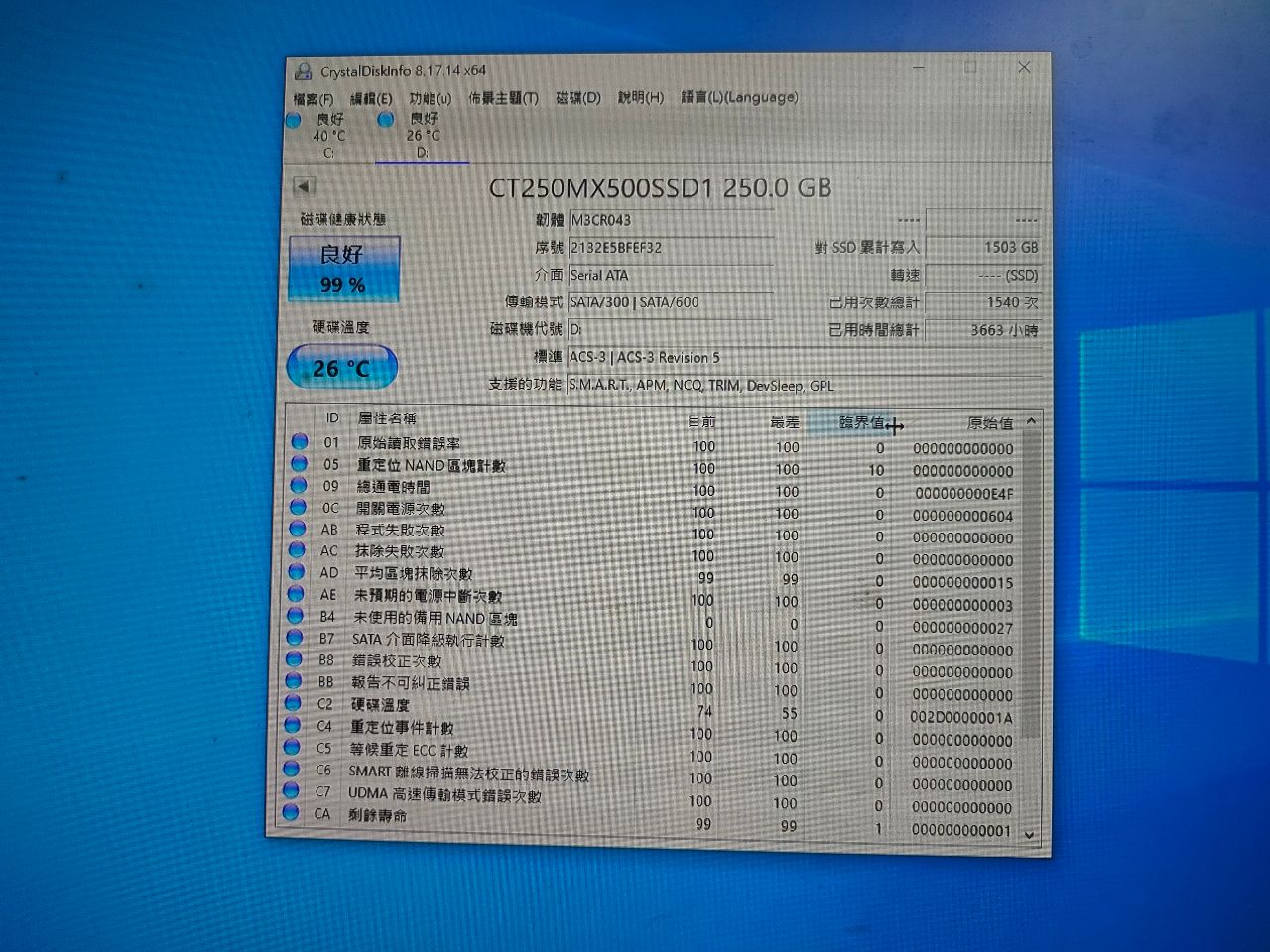Viewport: 1270px width, 952px height.
Task: Click the firmware field M3CR043
Action: [670, 220]
